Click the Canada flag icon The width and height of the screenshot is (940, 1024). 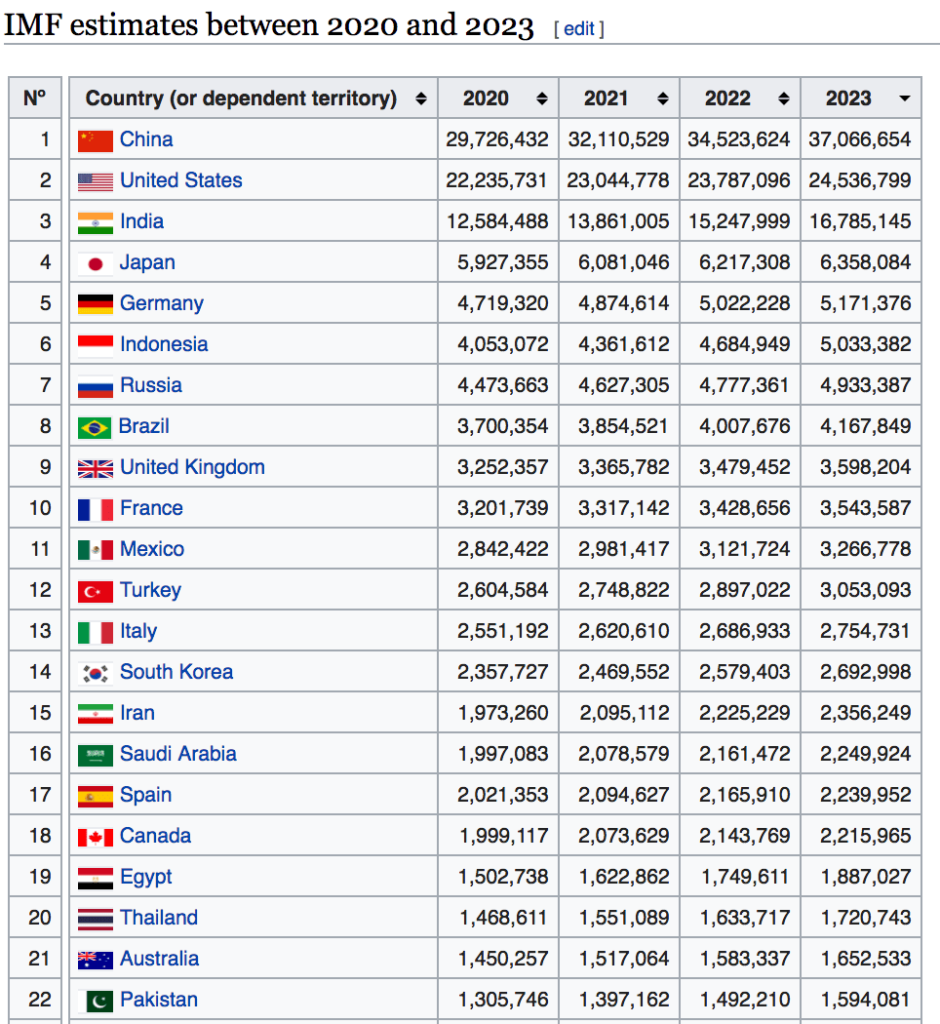coord(95,837)
